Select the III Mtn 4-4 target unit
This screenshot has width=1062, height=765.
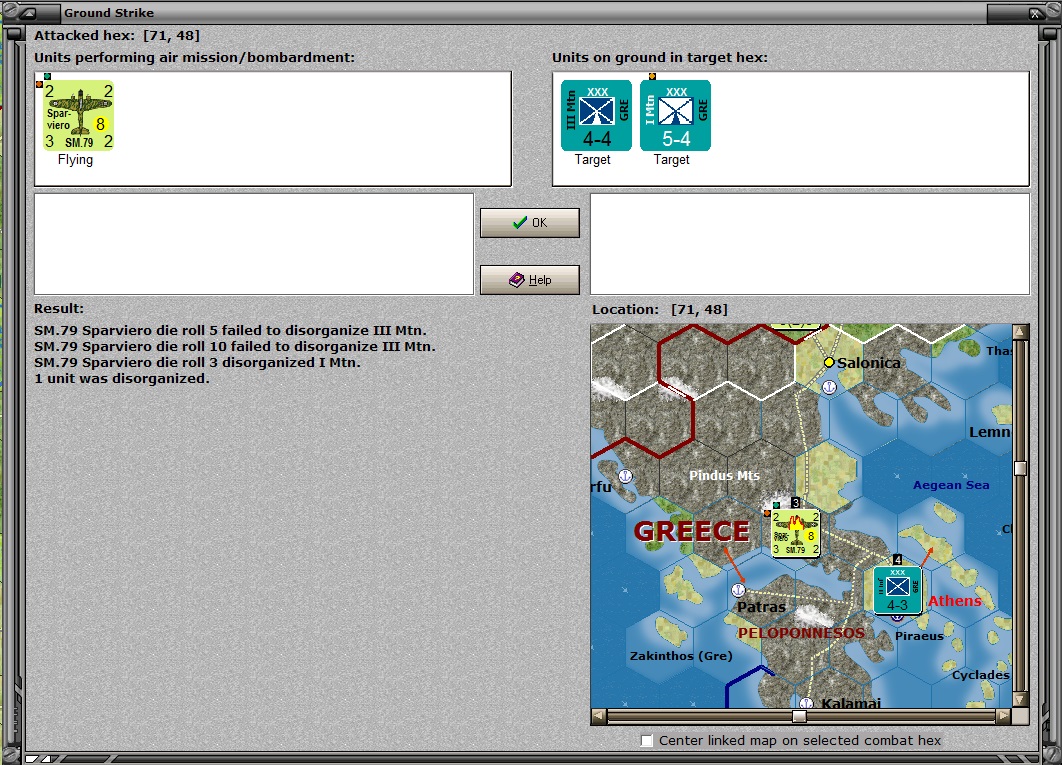(596, 115)
